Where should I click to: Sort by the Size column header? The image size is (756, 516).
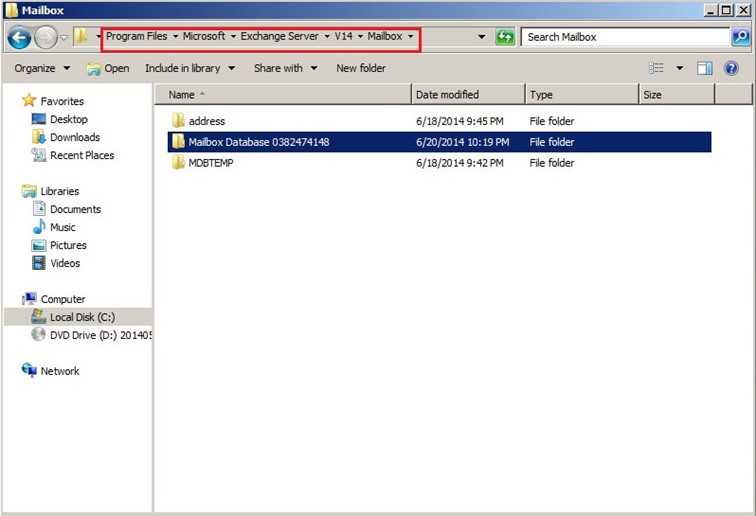click(x=677, y=95)
